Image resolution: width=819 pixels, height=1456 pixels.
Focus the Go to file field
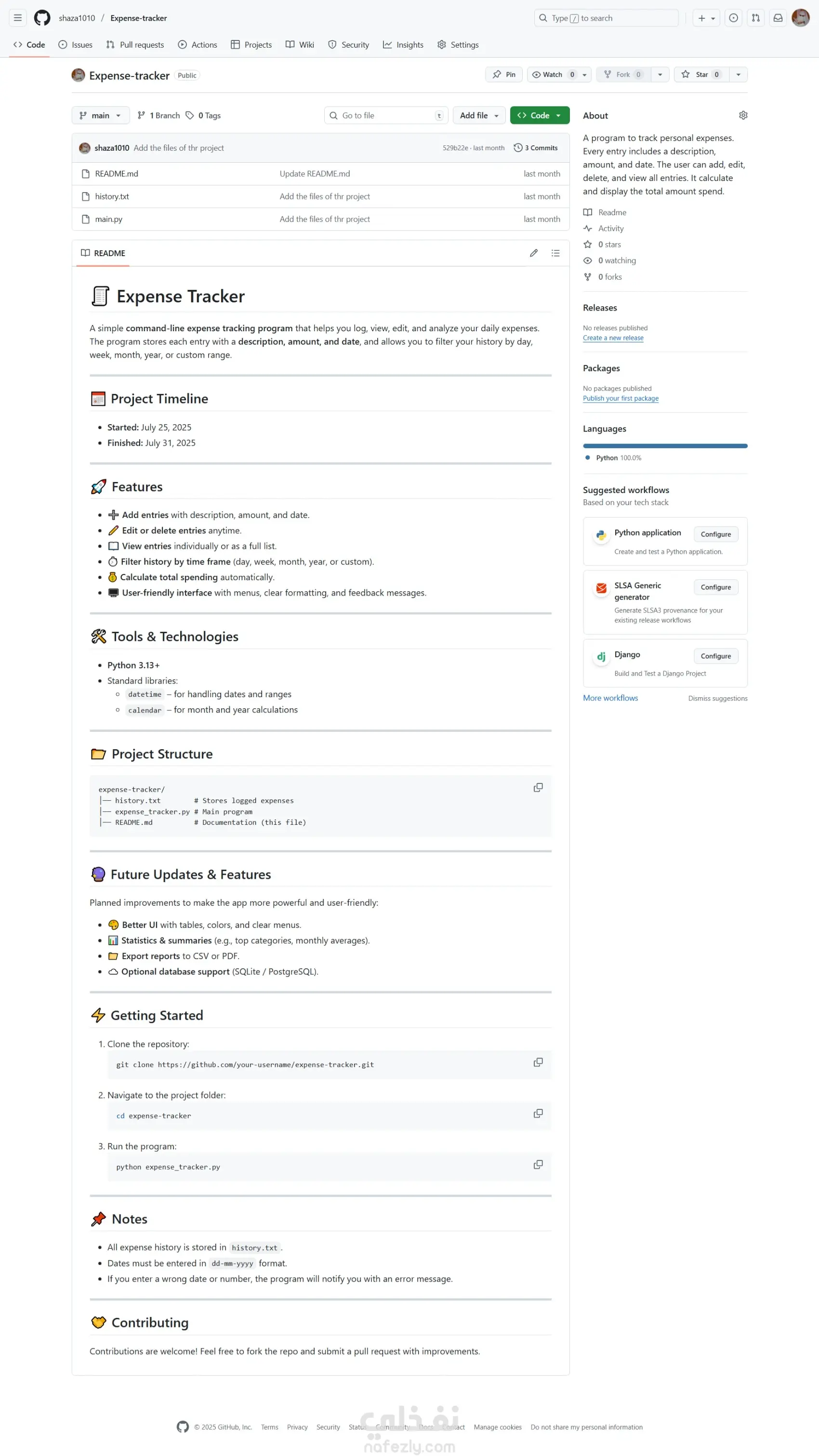(x=386, y=115)
